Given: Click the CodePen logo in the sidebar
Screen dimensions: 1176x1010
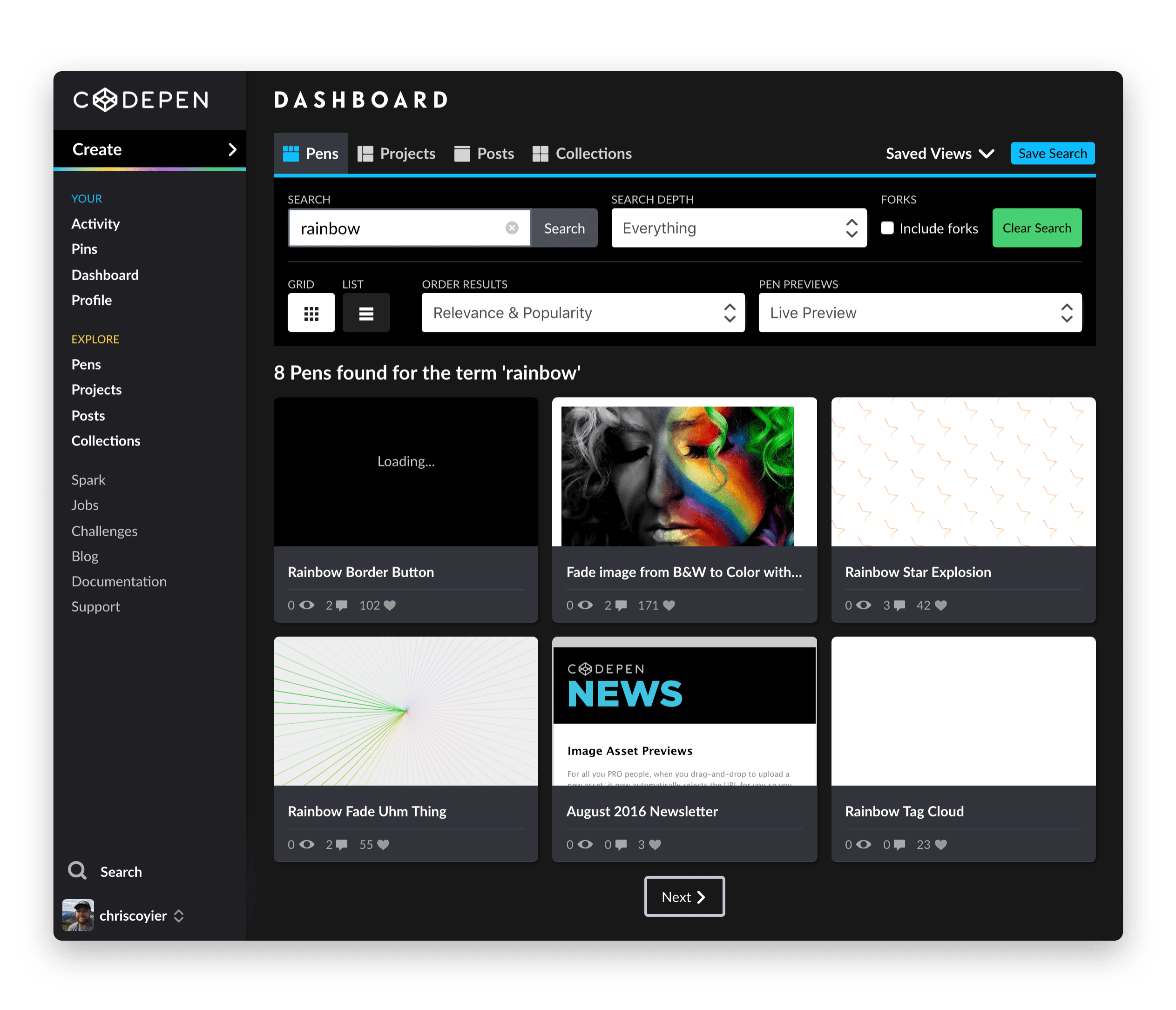Looking at the screenshot, I should point(140,100).
